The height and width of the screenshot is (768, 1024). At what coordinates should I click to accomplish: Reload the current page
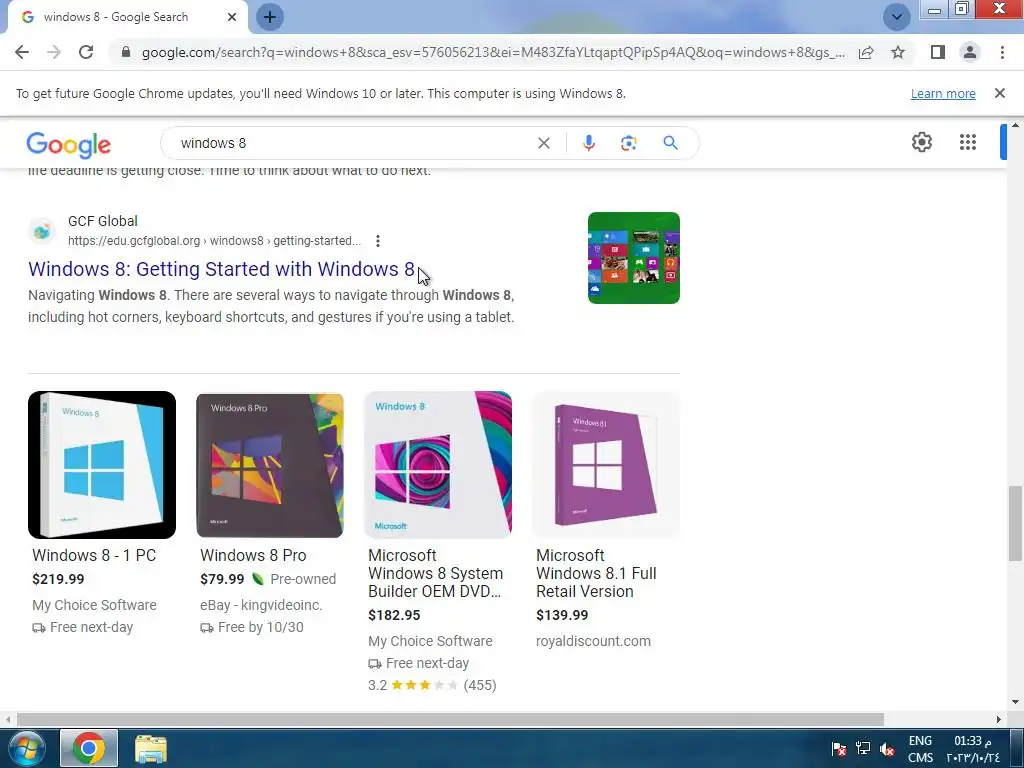click(86, 52)
